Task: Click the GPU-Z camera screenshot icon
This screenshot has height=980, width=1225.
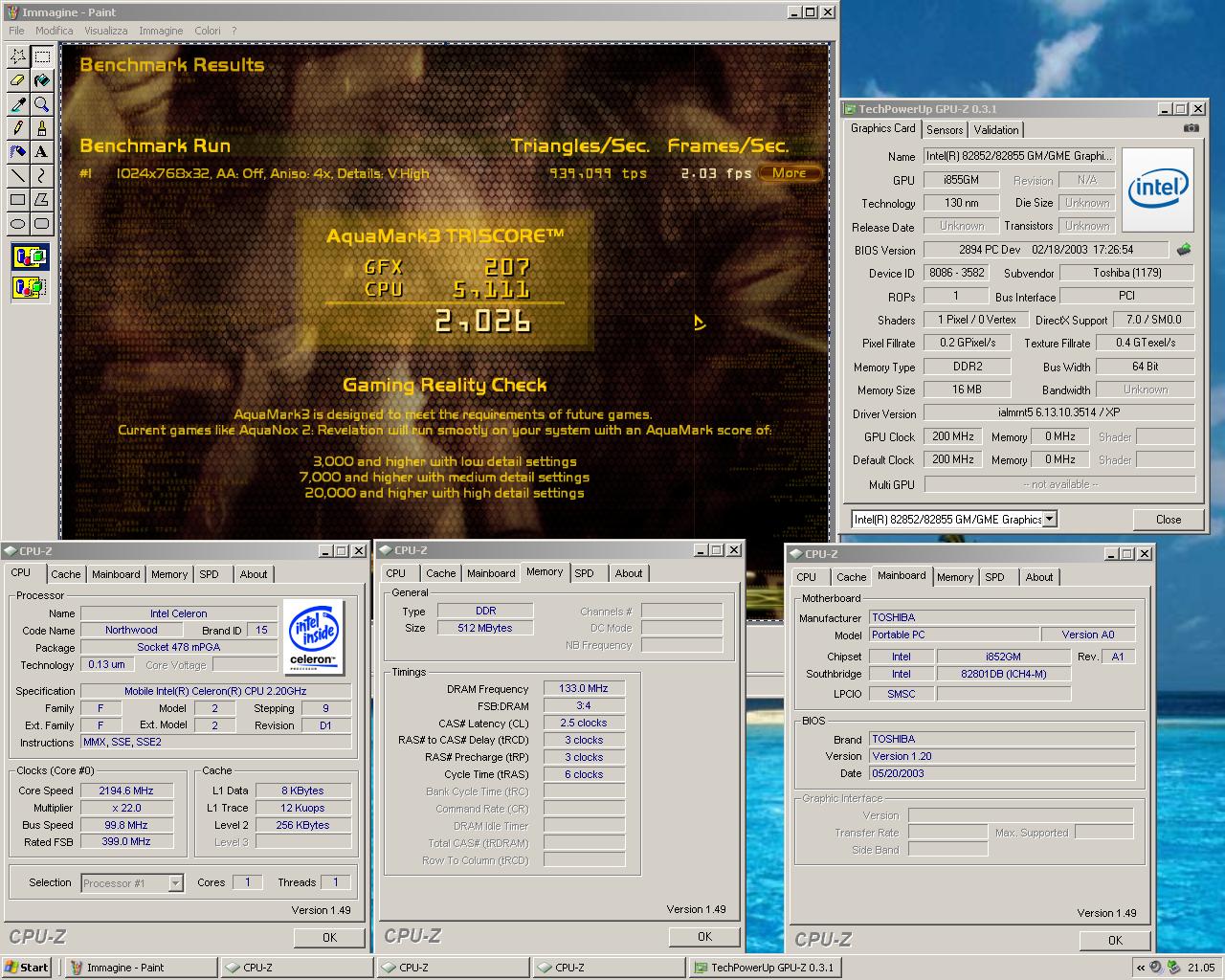Action: coord(1191,128)
